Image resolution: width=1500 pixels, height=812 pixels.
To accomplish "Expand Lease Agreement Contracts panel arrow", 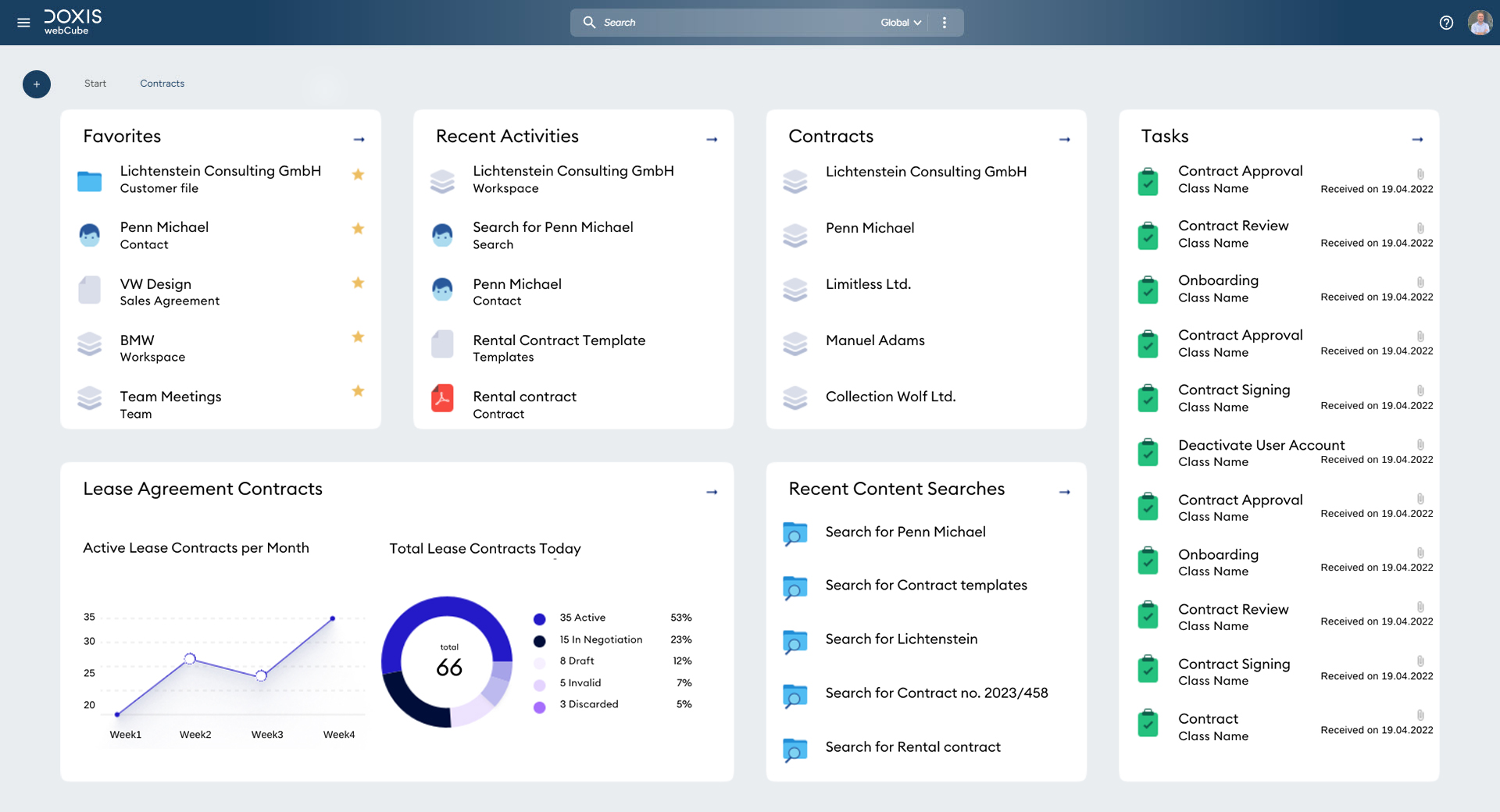I will [712, 493].
